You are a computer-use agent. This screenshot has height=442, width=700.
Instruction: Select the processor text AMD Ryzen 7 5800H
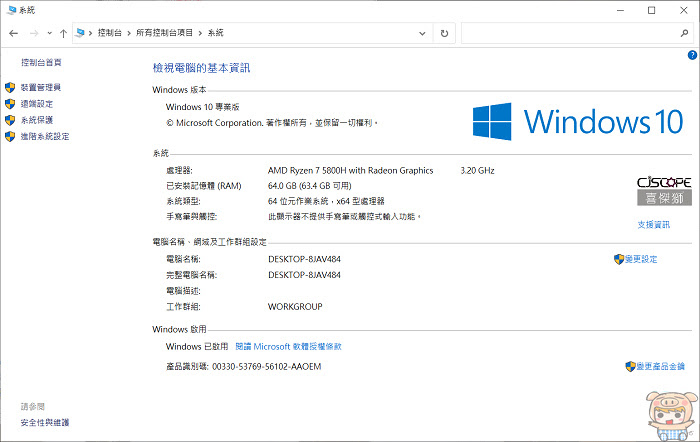click(x=350, y=171)
